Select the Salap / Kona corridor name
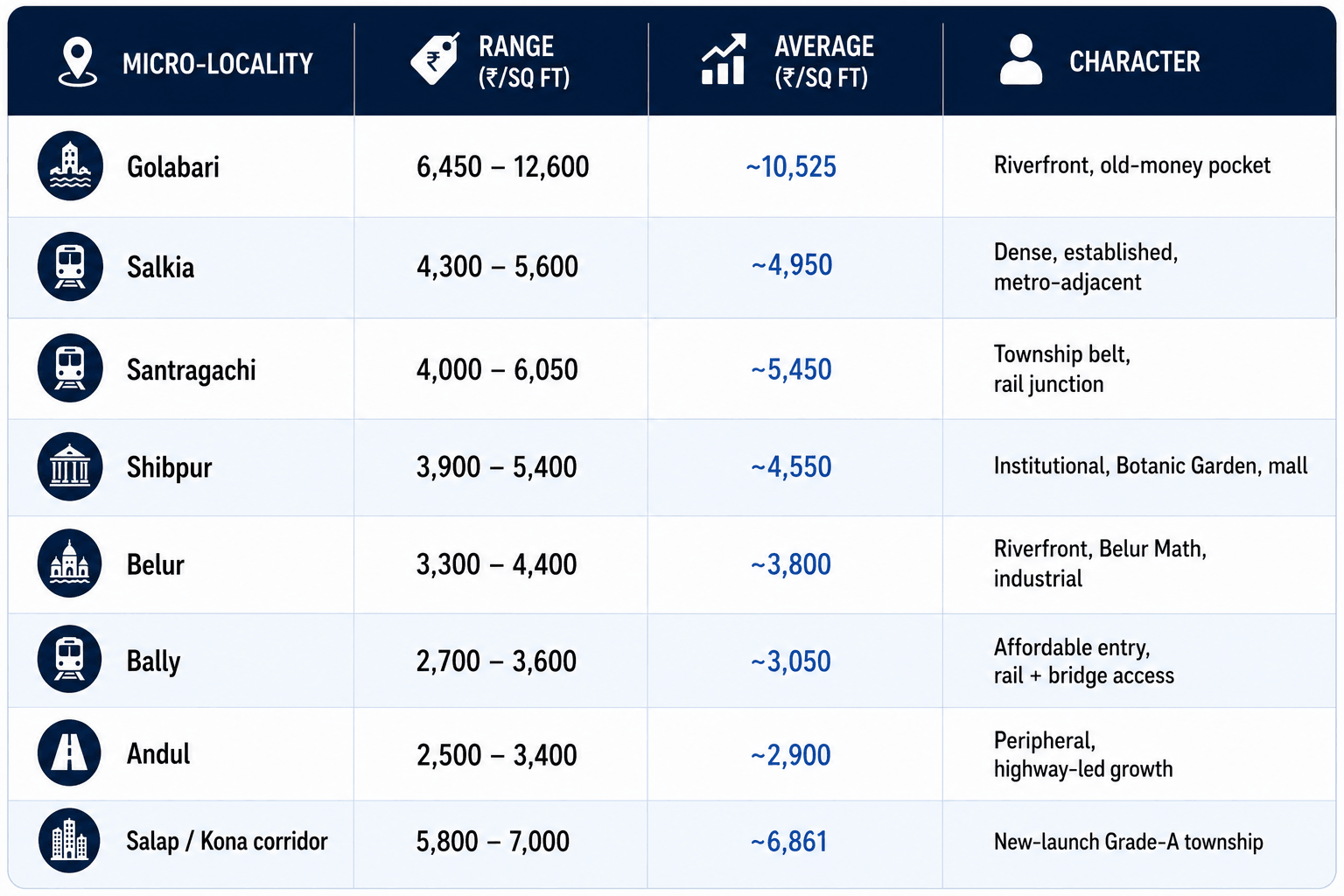Image resolution: width=1344 pixels, height=896 pixels. click(227, 841)
